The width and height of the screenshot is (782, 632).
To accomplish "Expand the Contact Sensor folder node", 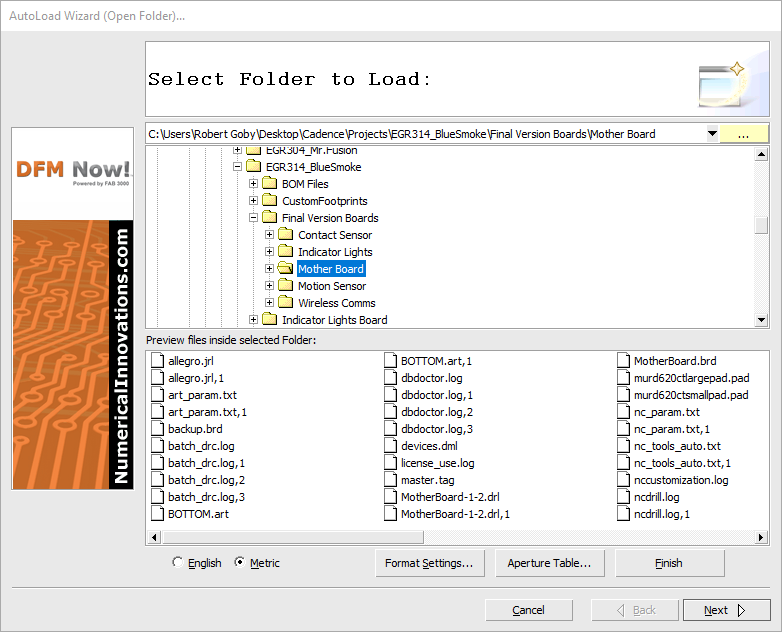I will pos(269,234).
